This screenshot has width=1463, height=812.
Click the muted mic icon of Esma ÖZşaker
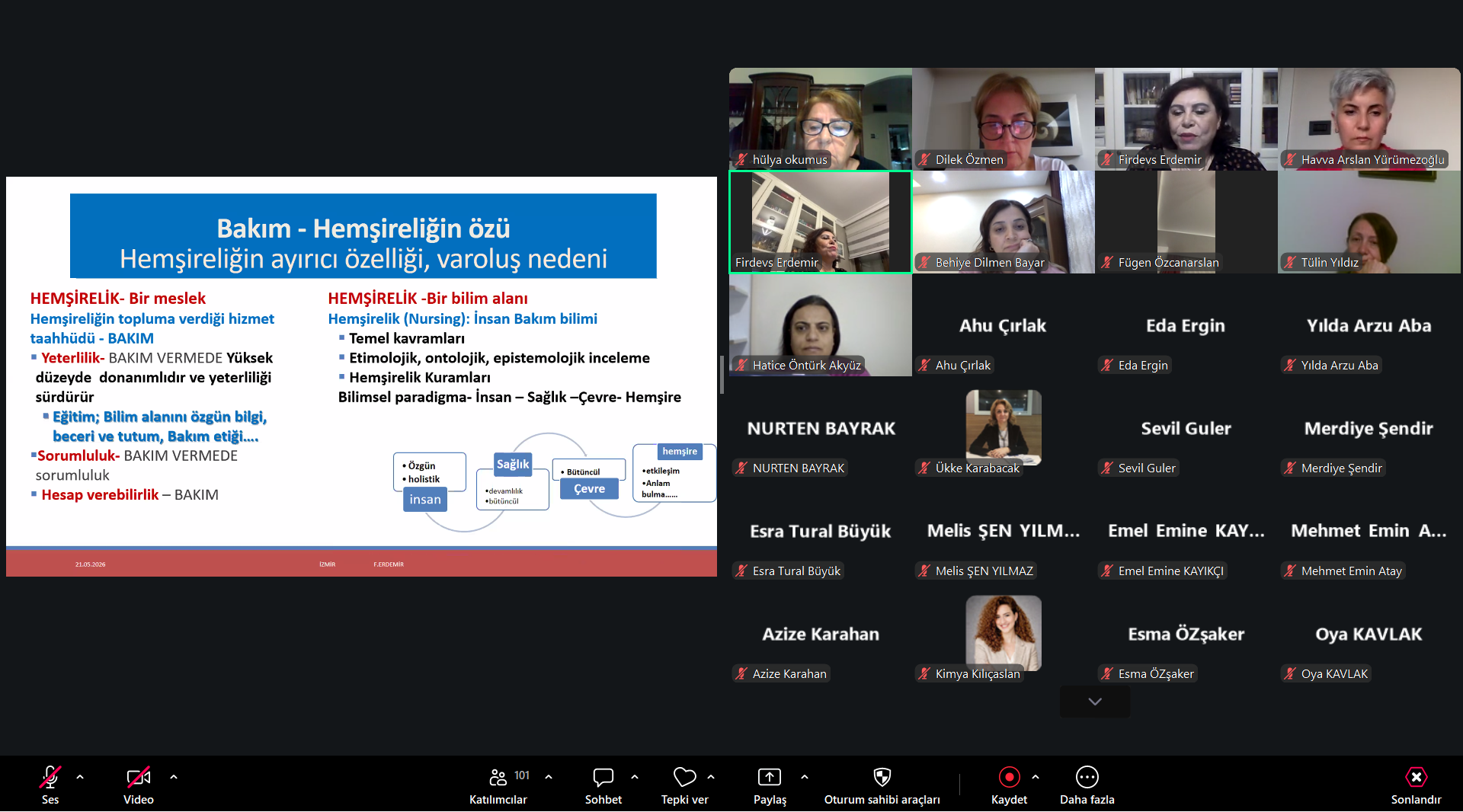click(x=1107, y=673)
